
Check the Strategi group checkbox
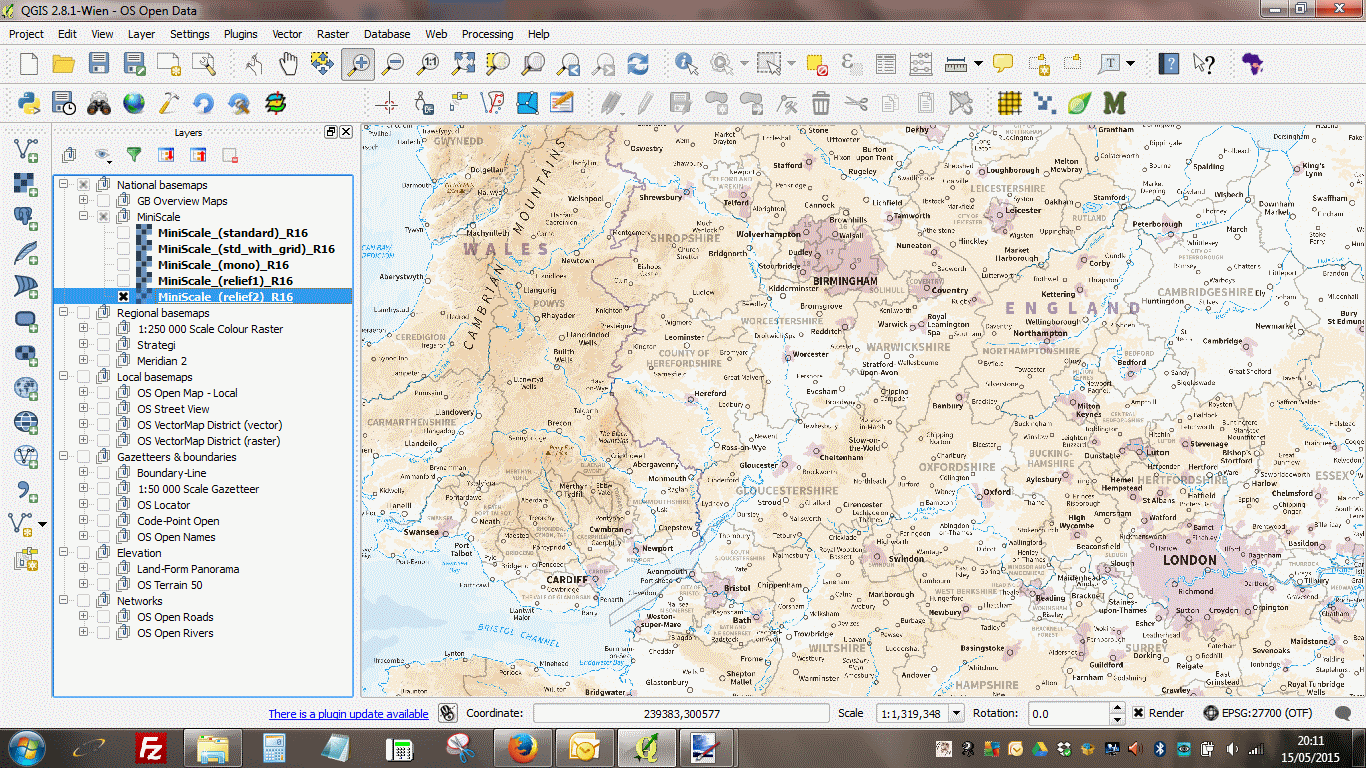103,345
